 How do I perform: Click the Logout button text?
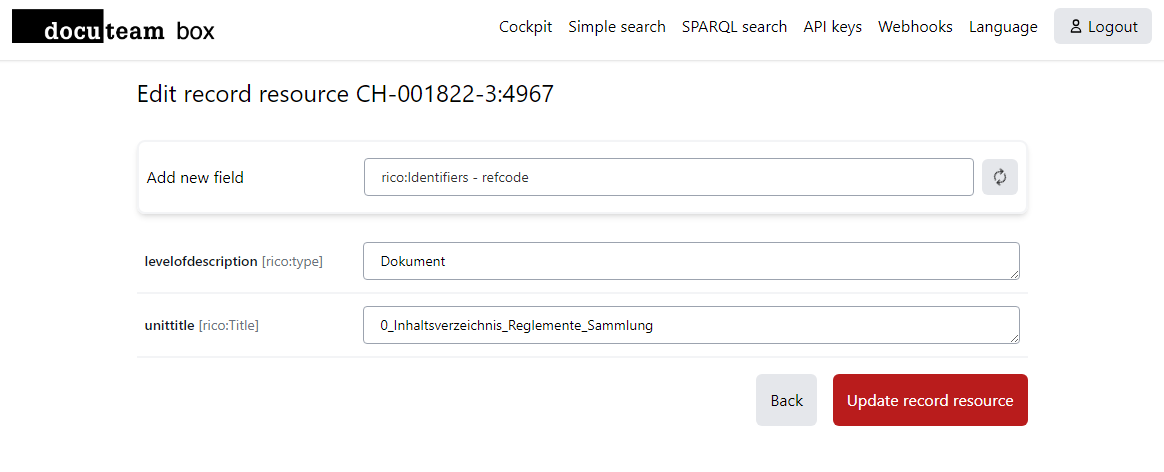click(1113, 27)
